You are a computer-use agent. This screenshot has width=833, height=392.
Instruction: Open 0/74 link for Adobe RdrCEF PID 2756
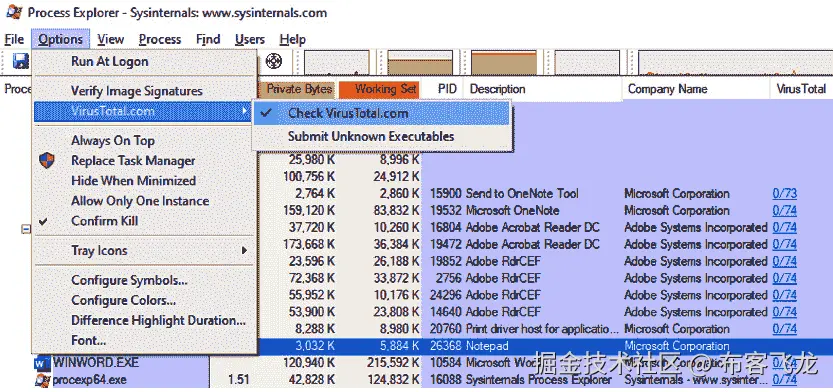click(785, 279)
